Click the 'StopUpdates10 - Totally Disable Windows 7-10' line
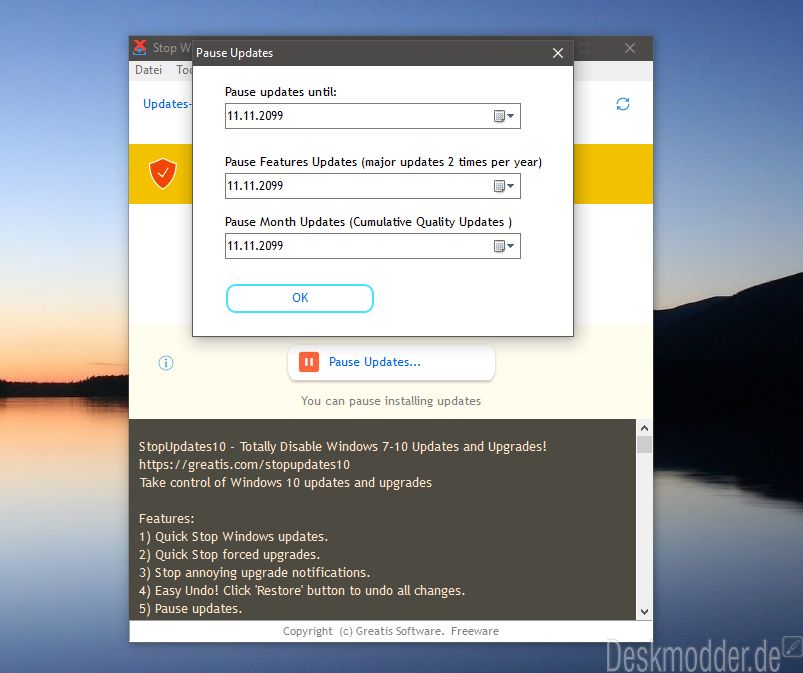 [x=343, y=447]
